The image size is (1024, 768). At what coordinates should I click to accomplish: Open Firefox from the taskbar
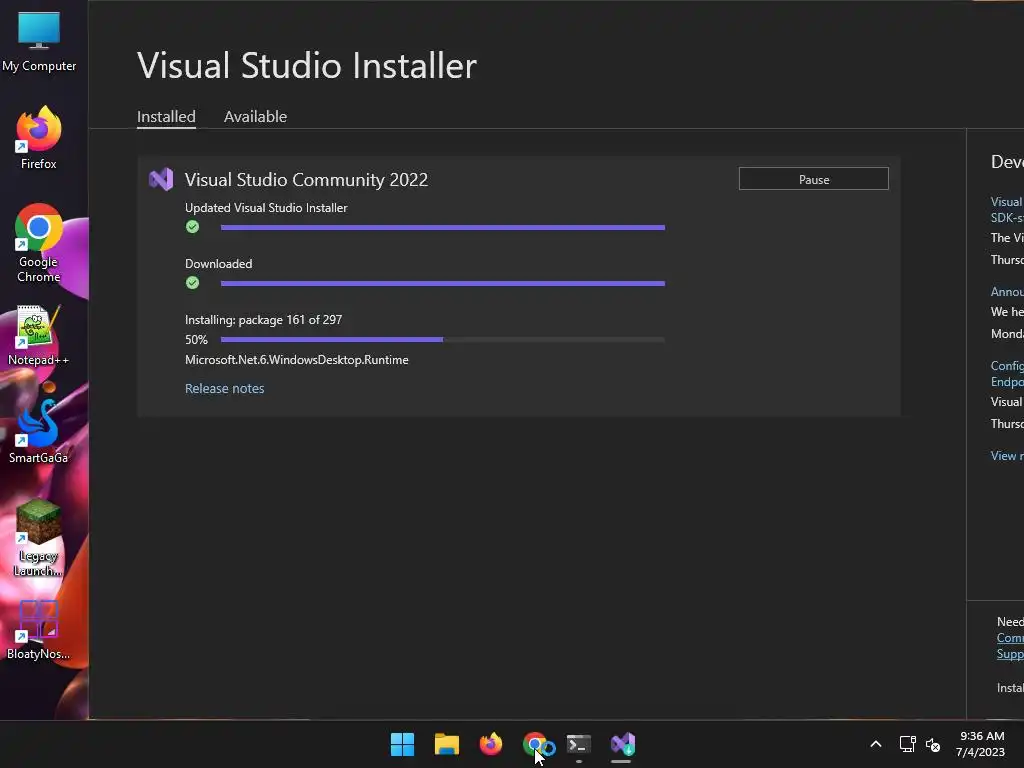click(490, 744)
